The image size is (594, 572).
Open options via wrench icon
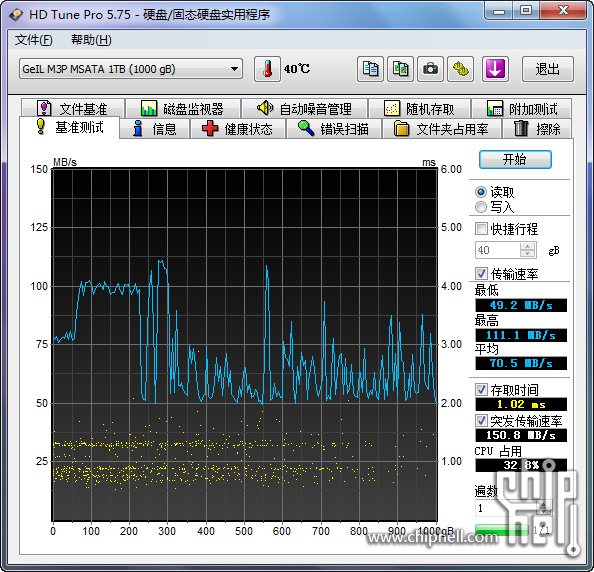click(461, 69)
